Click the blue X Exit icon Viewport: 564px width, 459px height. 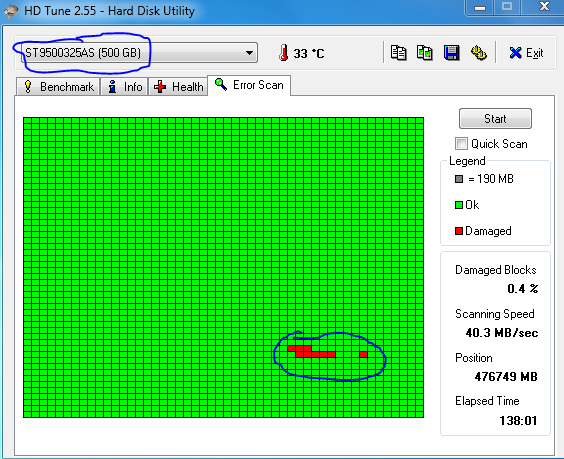pyautogui.click(x=515, y=53)
